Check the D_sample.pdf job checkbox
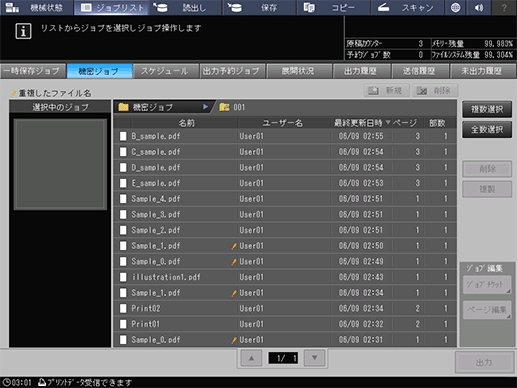This screenshot has height=388, width=517. point(123,167)
